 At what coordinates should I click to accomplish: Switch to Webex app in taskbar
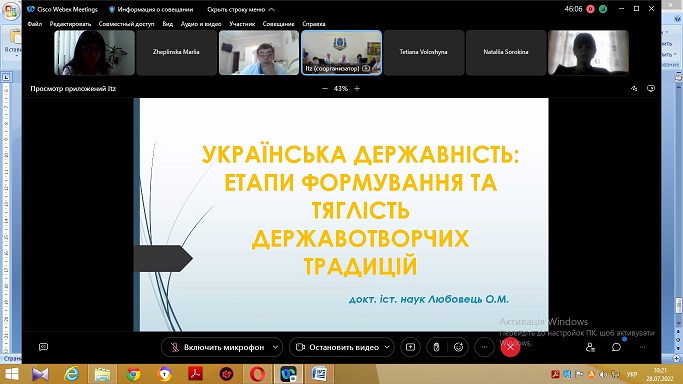click(x=288, y=374)
